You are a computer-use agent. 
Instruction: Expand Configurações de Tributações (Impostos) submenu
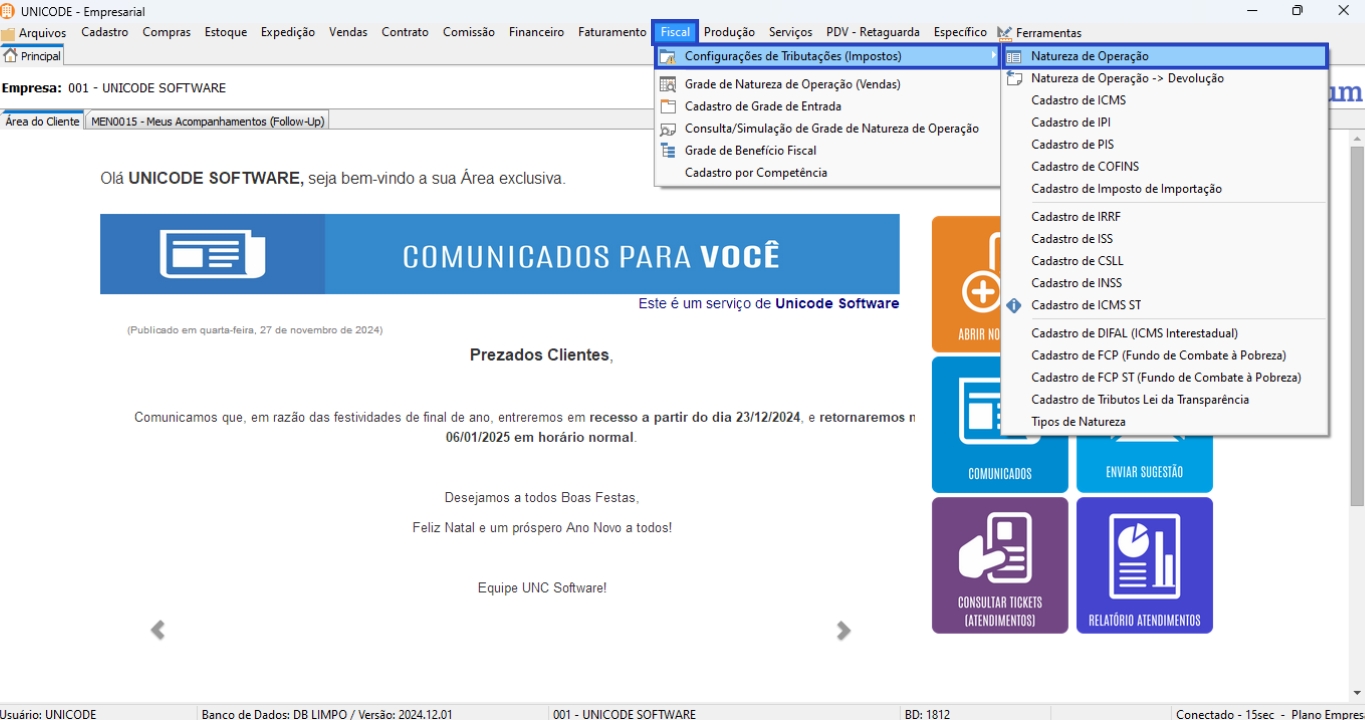coord(792,57)
